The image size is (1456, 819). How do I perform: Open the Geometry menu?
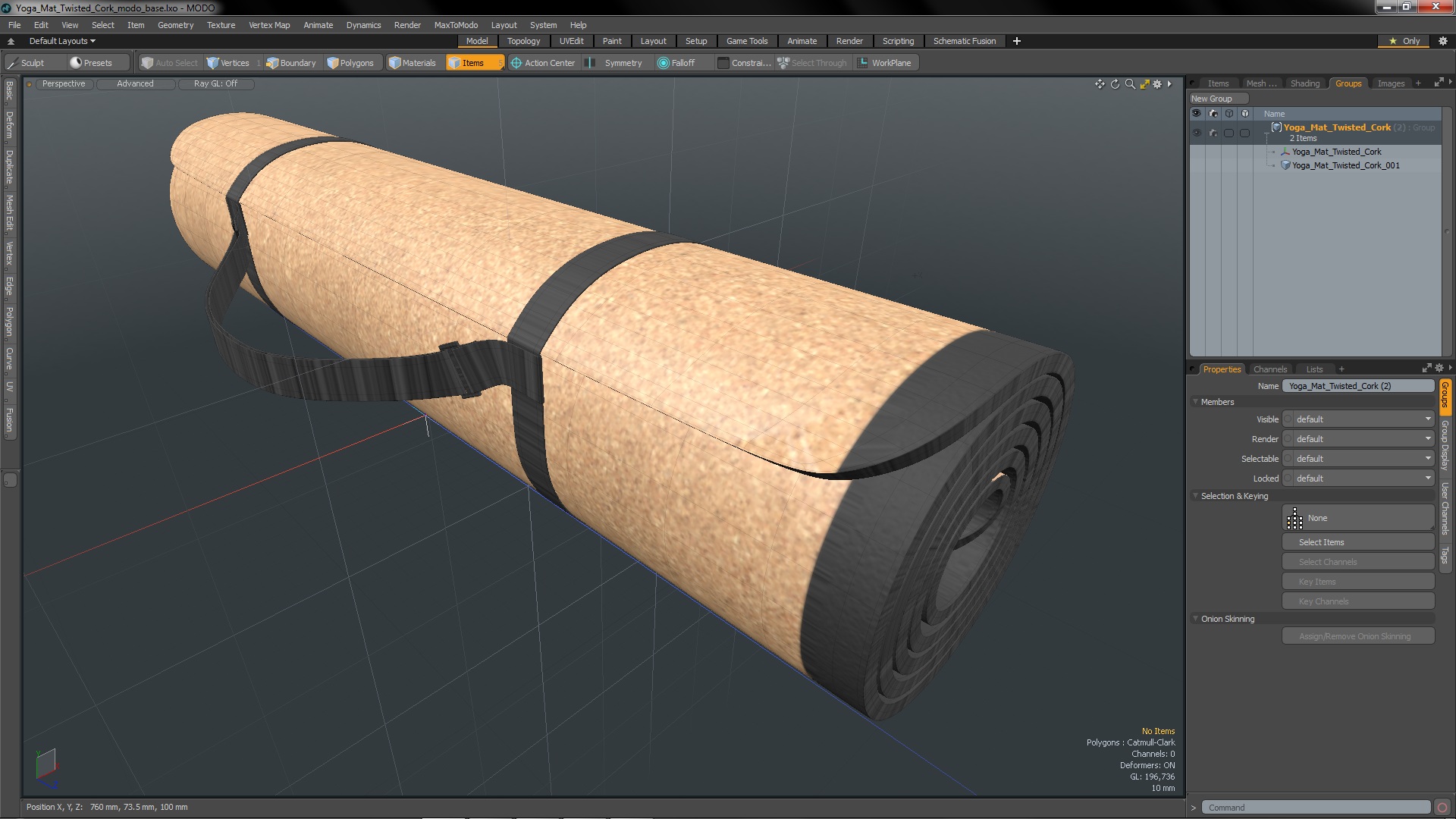(175, 25)
